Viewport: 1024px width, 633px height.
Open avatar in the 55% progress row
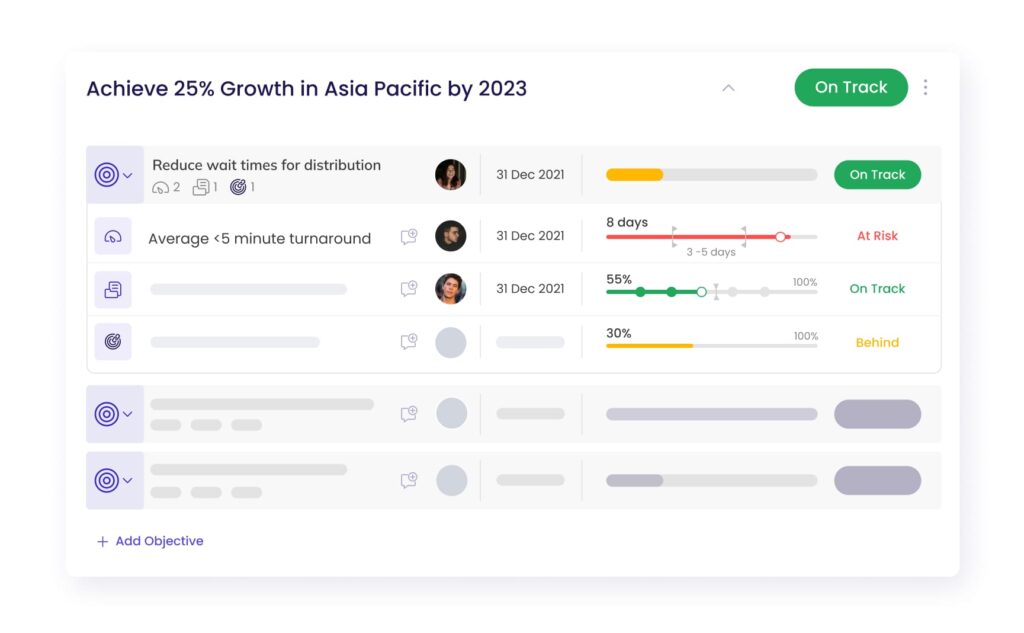pyautogui.click(x=451, y=289)
